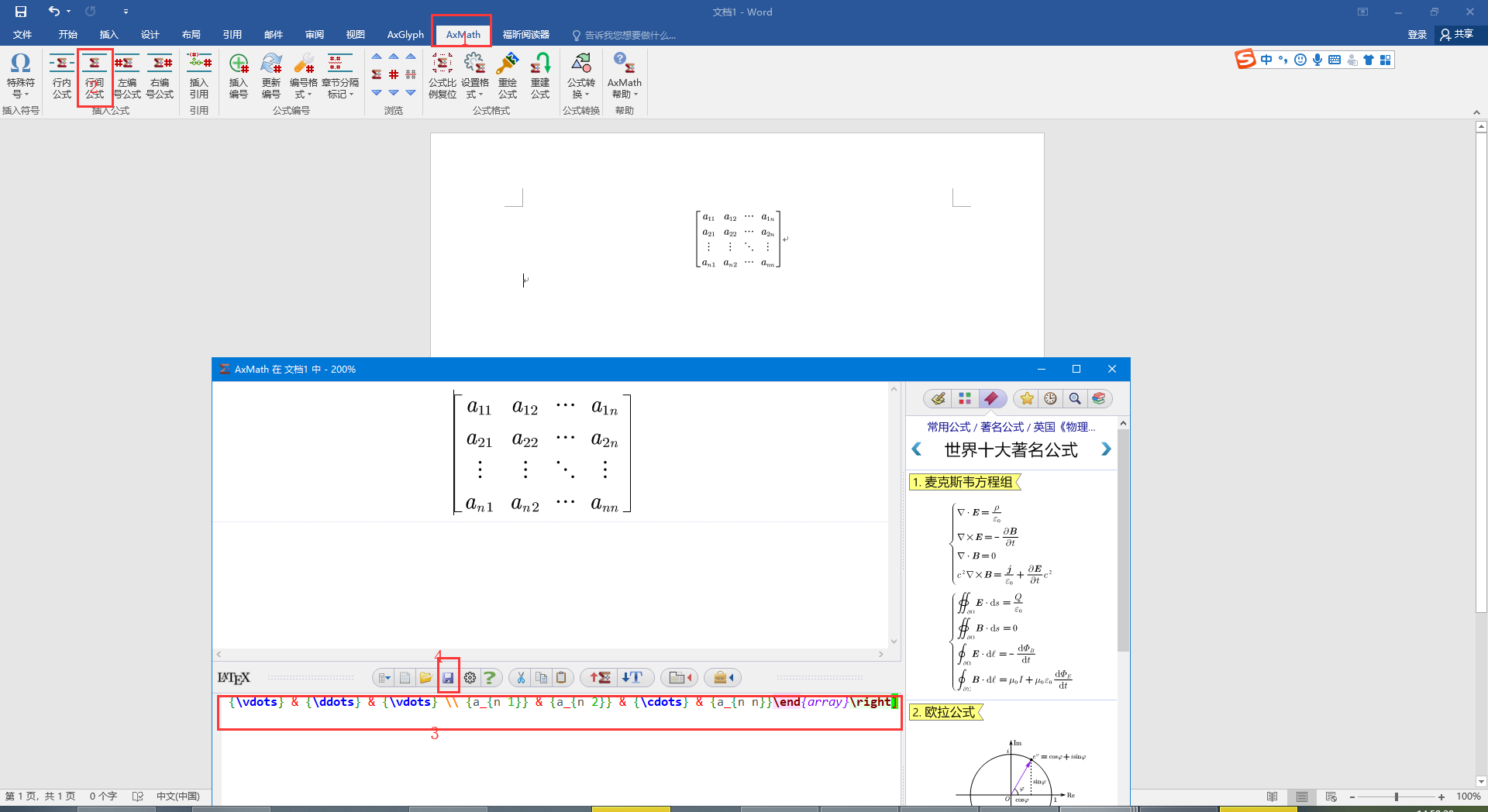1488x812 pixels.
Task: Switch to the AxGlyph ribbon tab
Action: 405,34
